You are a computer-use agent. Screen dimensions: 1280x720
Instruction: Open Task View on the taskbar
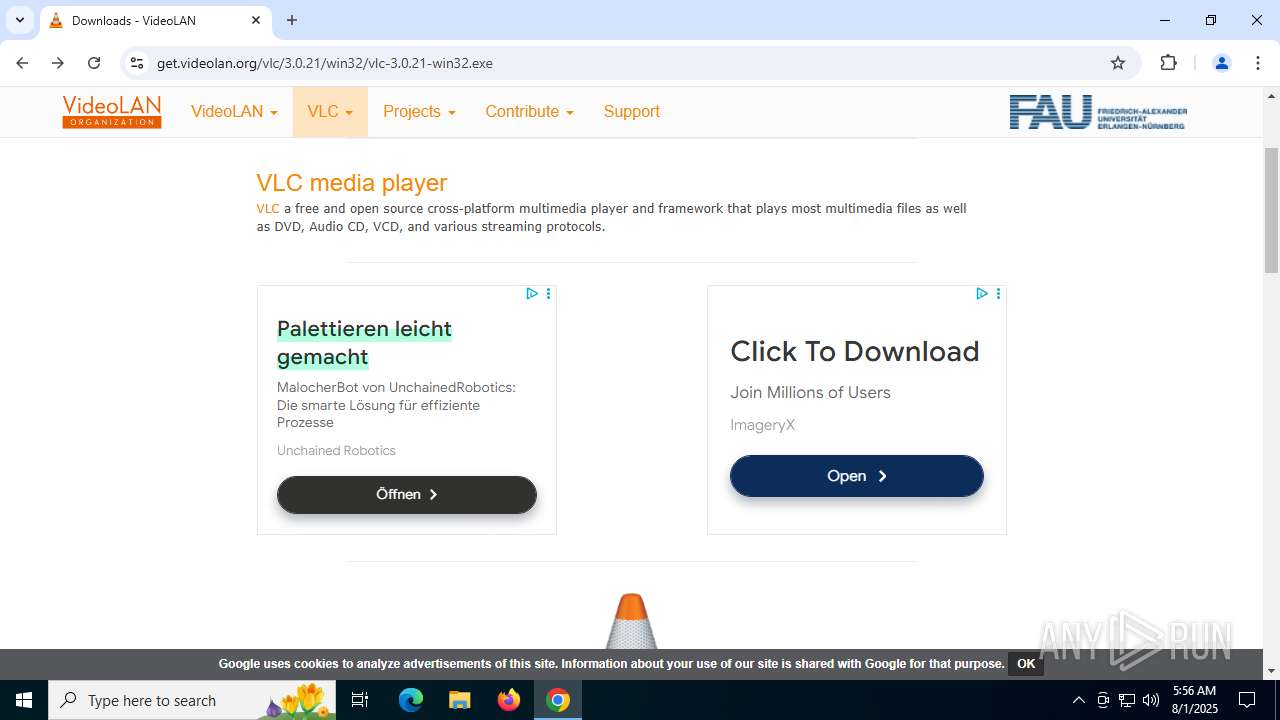[360, 700]
